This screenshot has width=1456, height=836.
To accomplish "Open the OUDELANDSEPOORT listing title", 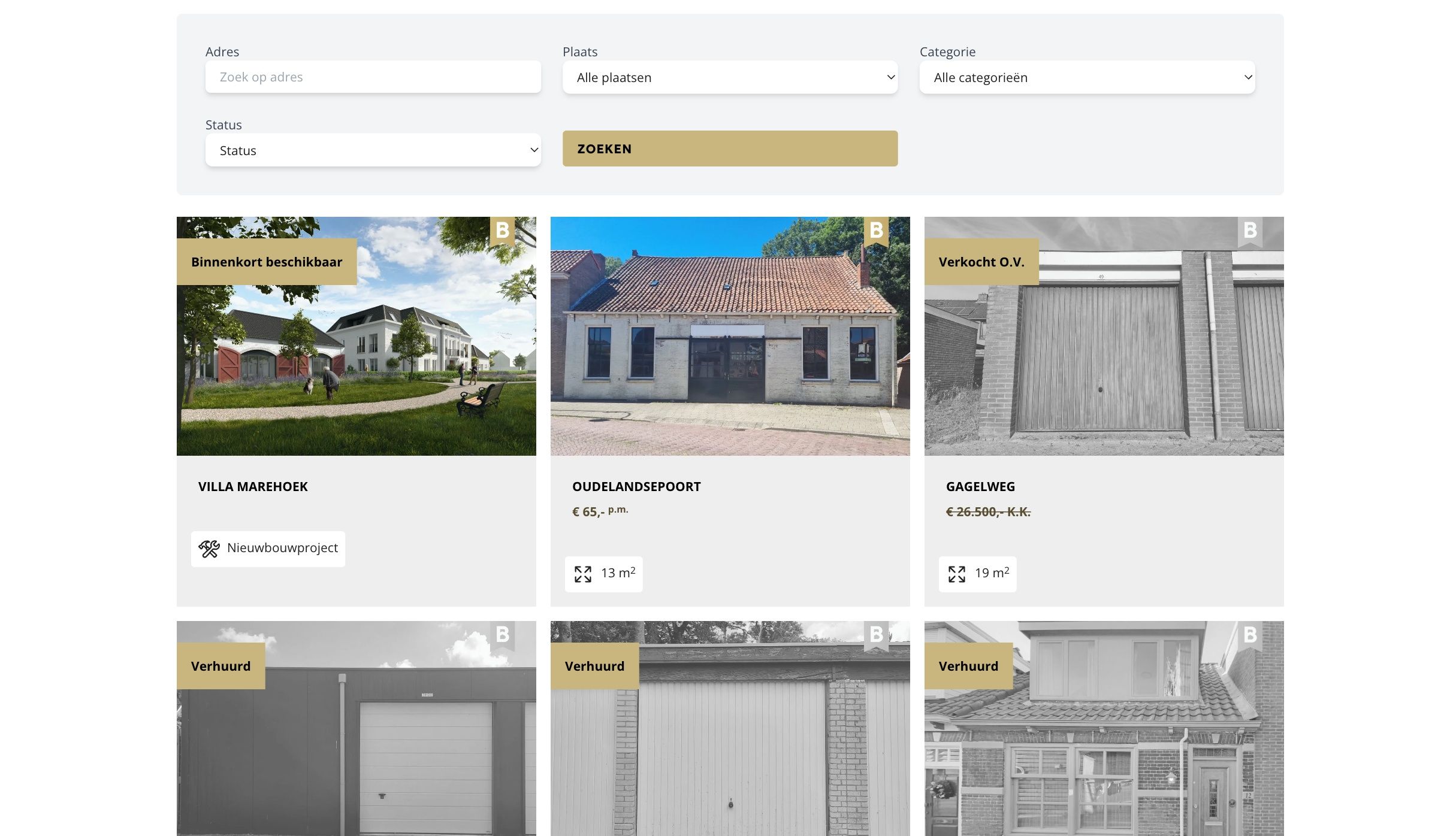I will point(636,487).
